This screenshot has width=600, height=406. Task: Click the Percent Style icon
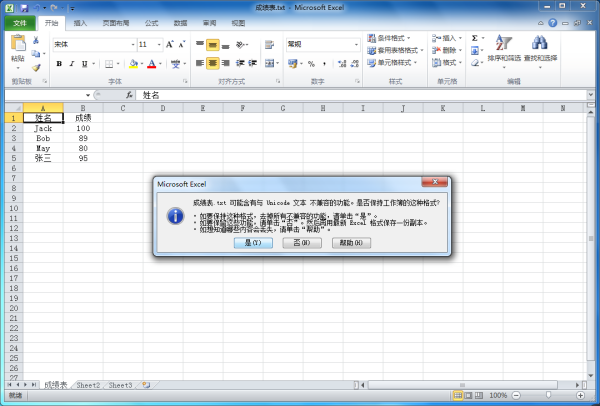311,64
